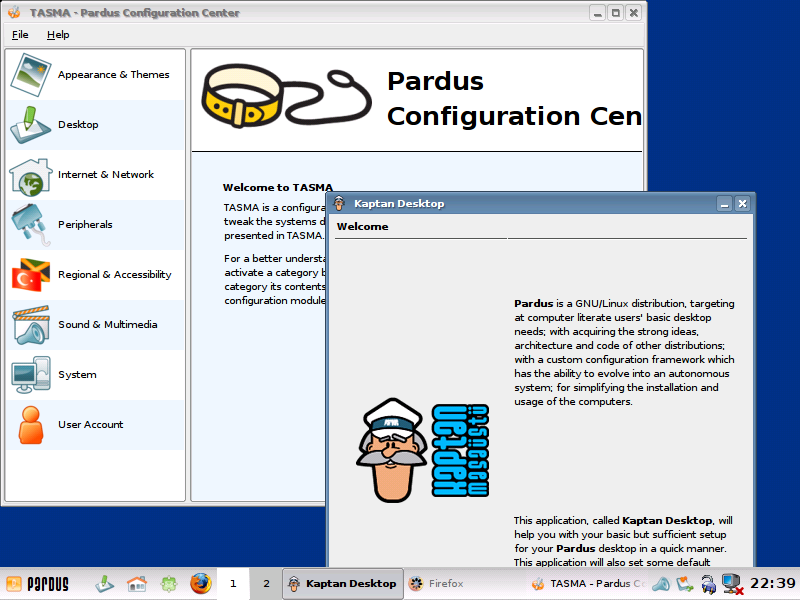Screen dimensions: 800x600
Task: Close the Kaptan Desktop window
Action: pos(742,204)
